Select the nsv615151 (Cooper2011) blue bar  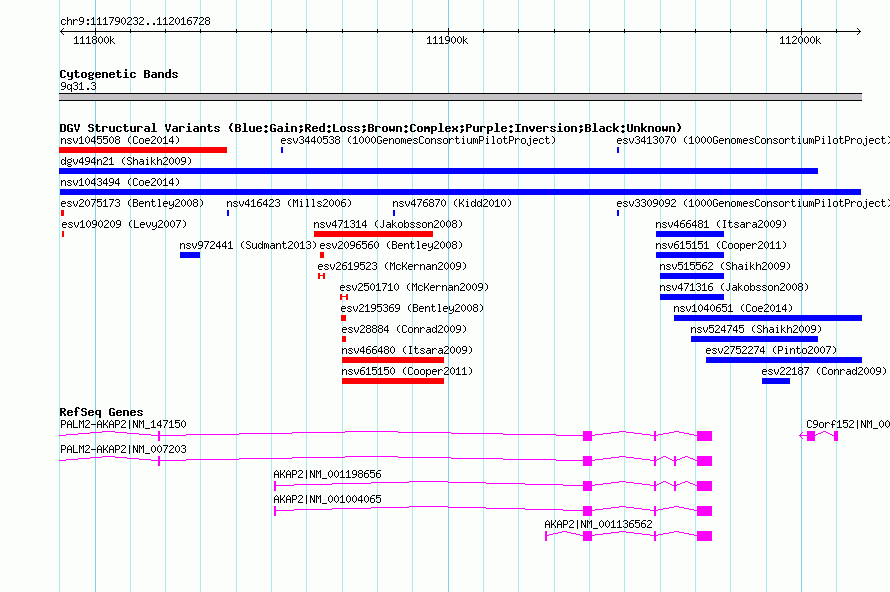pyautogui.click(x=690, y=255)
